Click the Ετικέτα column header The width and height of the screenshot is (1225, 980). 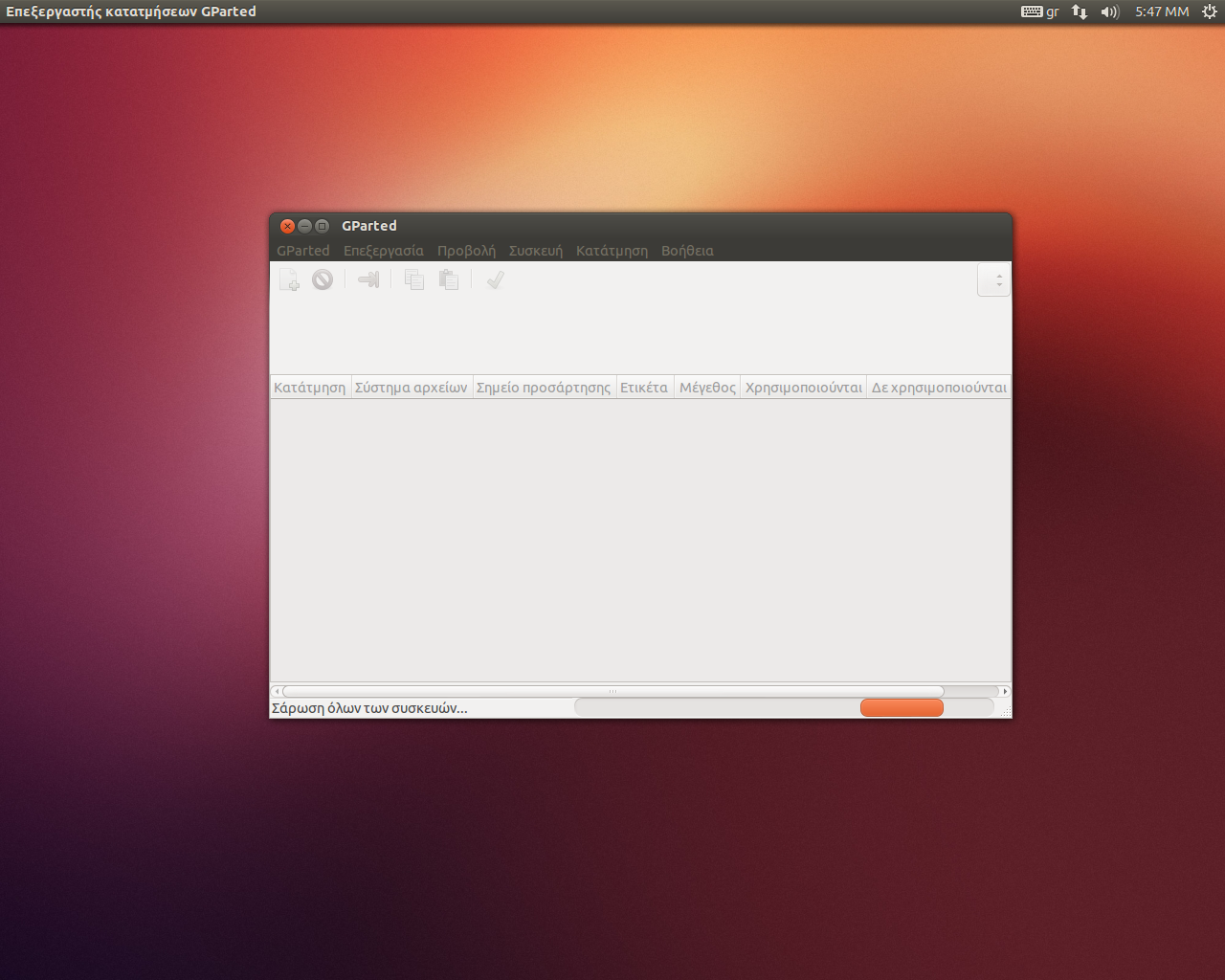pos(644,388)
